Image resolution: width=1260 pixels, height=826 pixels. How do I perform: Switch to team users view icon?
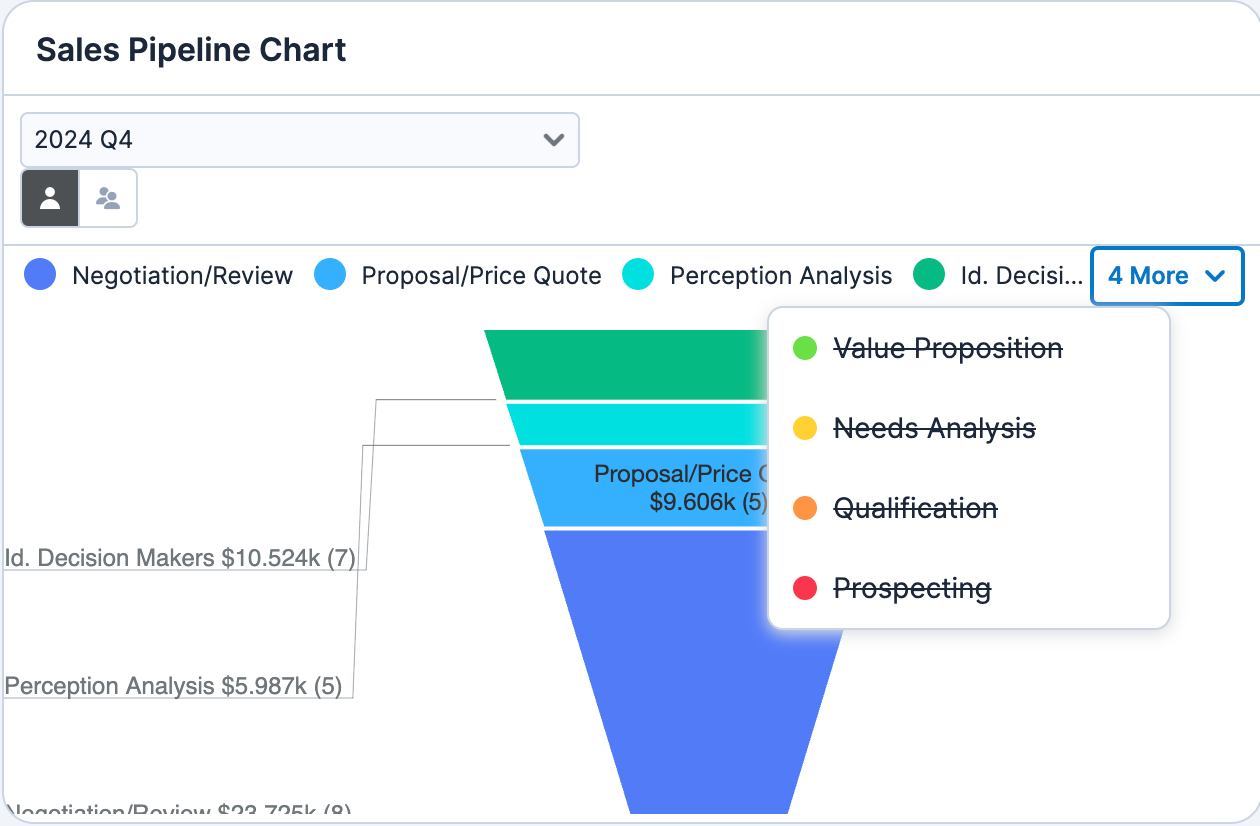tap(108, 198)
